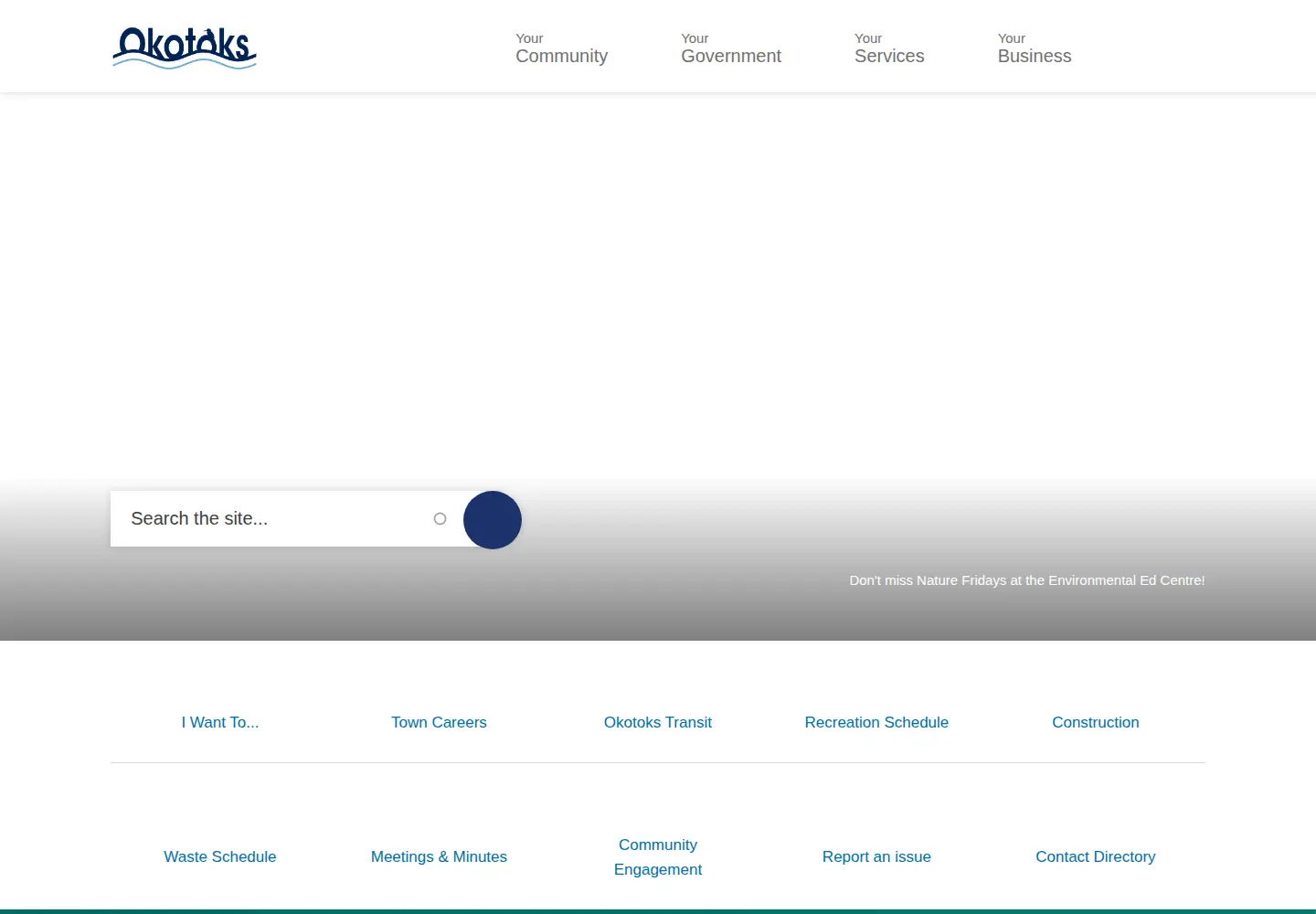Open Meetings & Minutes
Image resolution: width=1316 pixels, height=914 pixels.
[439, 856]
